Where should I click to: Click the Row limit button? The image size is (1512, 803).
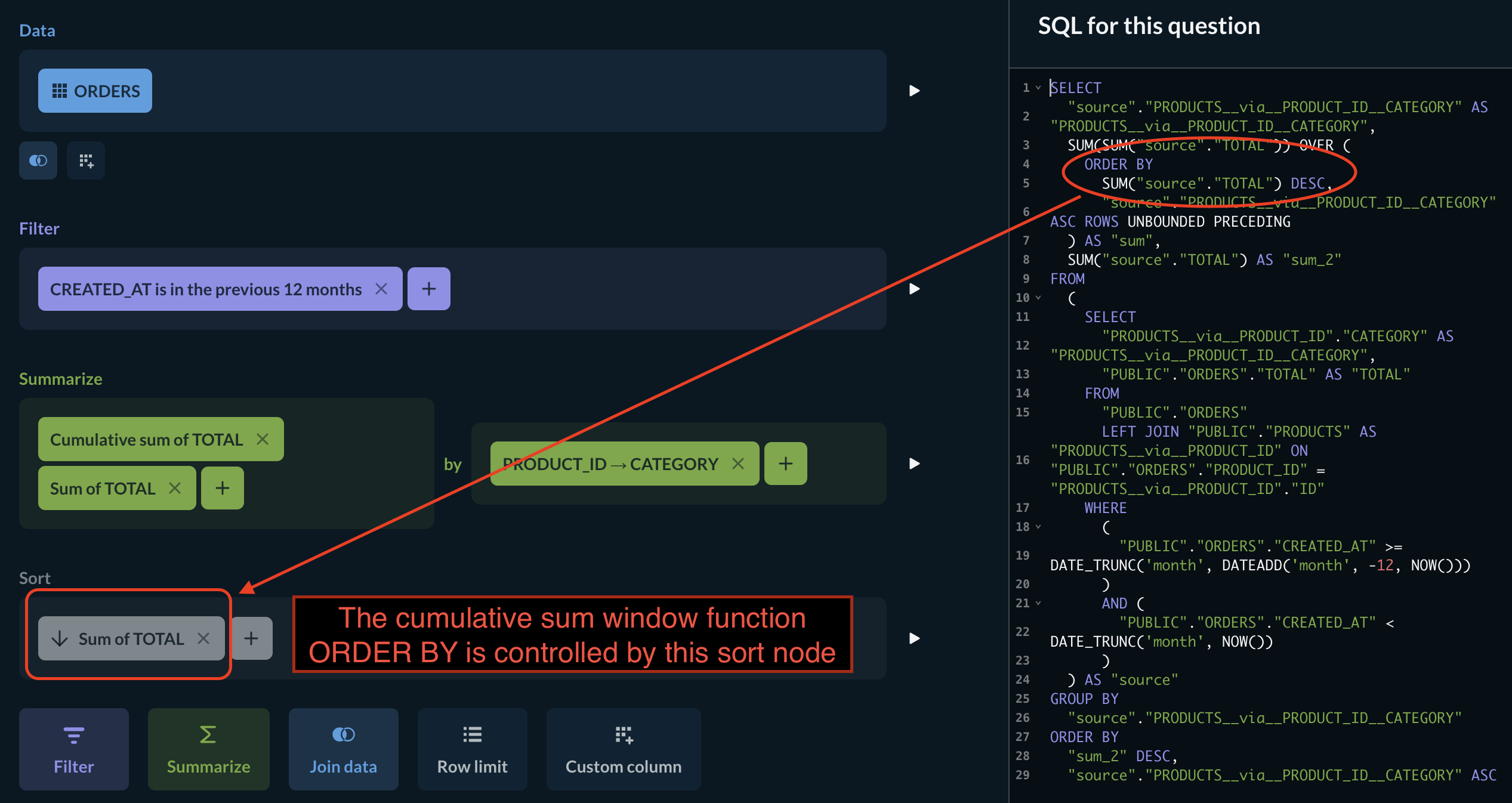pos(472,749)
